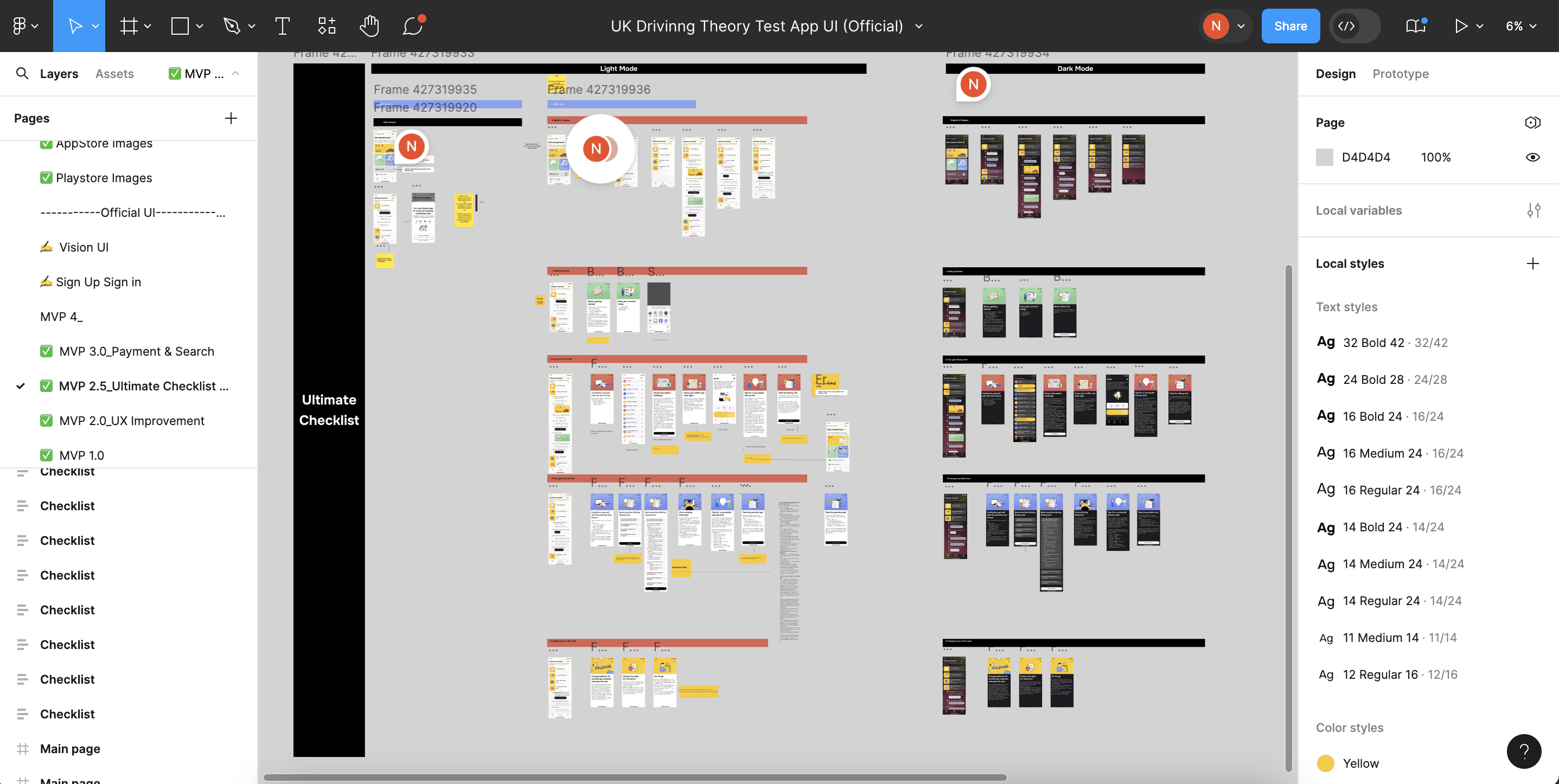Click the Share button

pos(1290,26)
